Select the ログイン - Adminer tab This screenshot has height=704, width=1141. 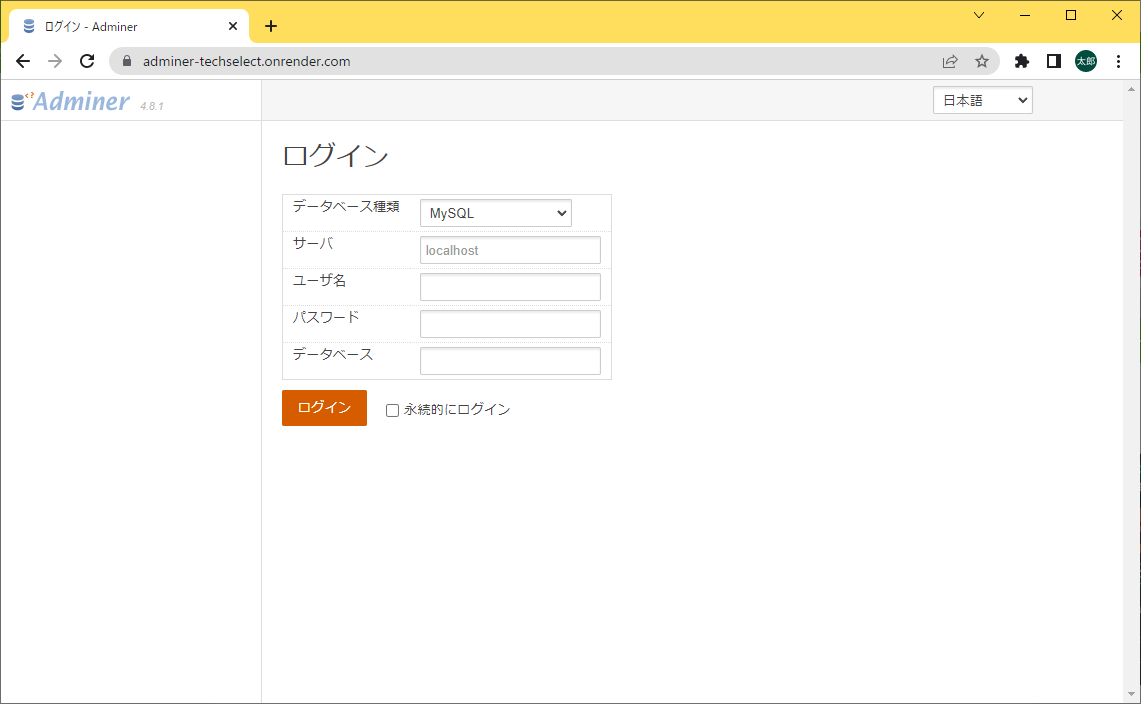click(x=130, y=26)
